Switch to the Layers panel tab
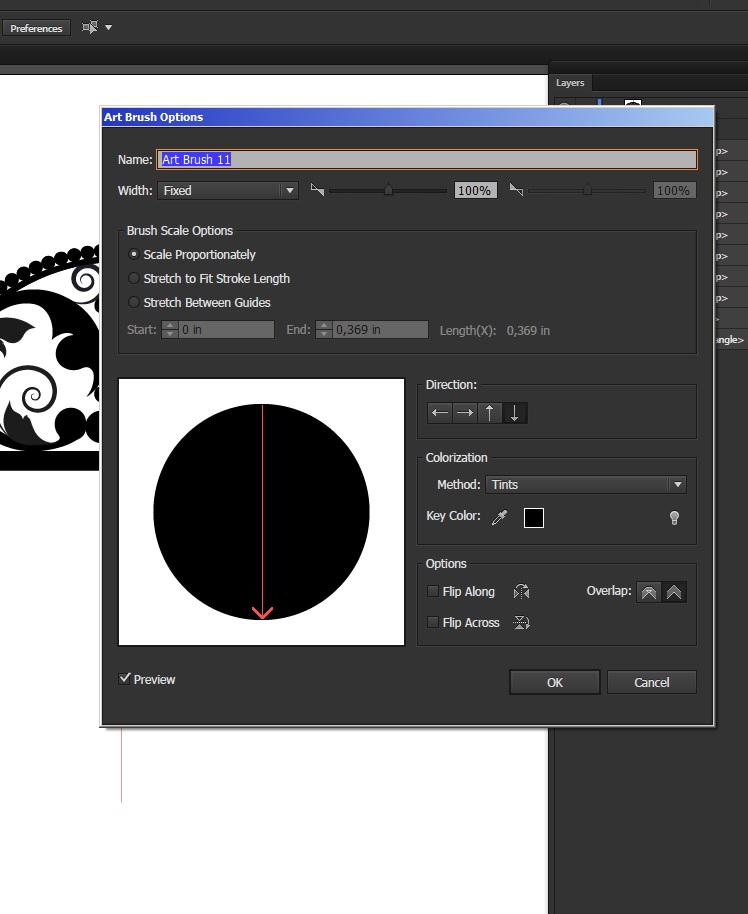 pos(570,83)
